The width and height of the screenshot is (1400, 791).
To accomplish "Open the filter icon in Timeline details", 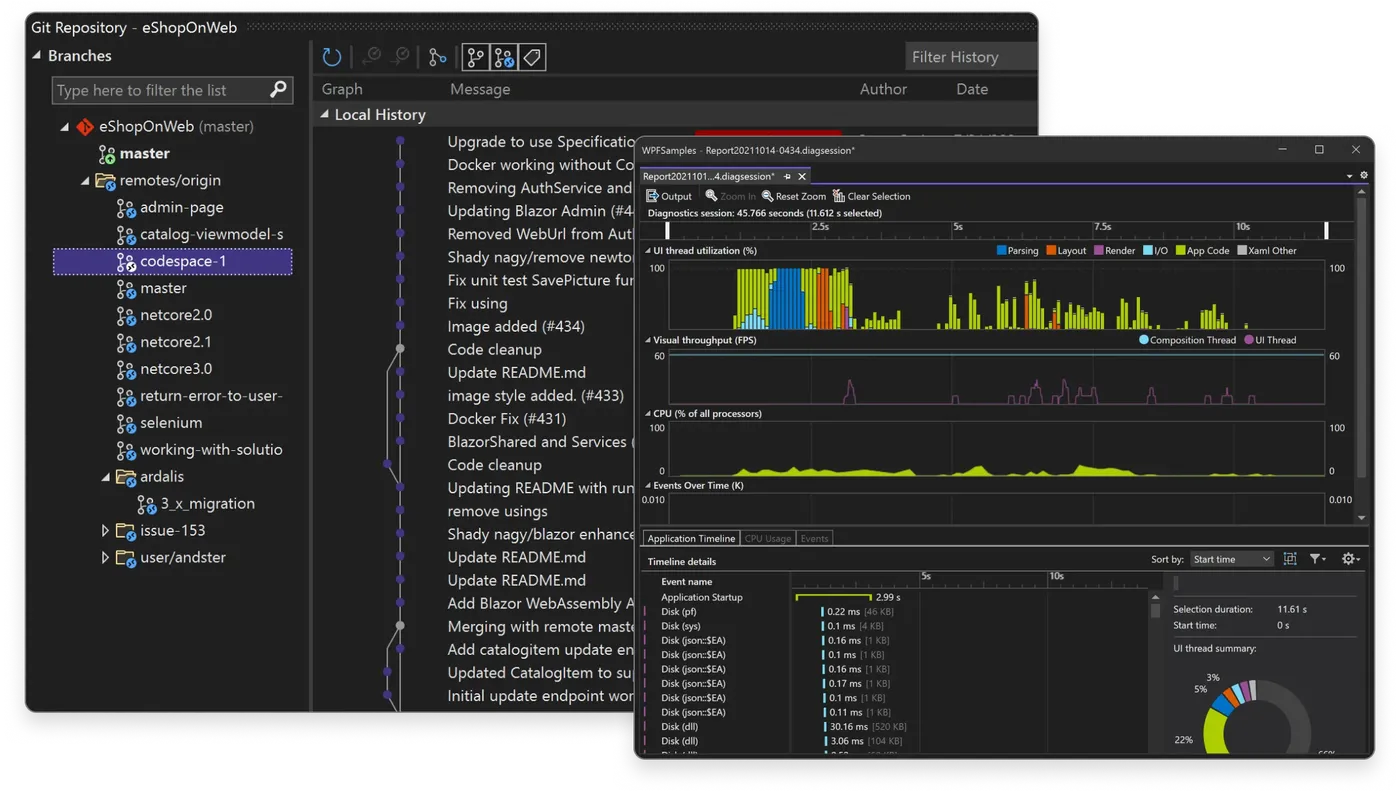I will [x=1316, y=559].
